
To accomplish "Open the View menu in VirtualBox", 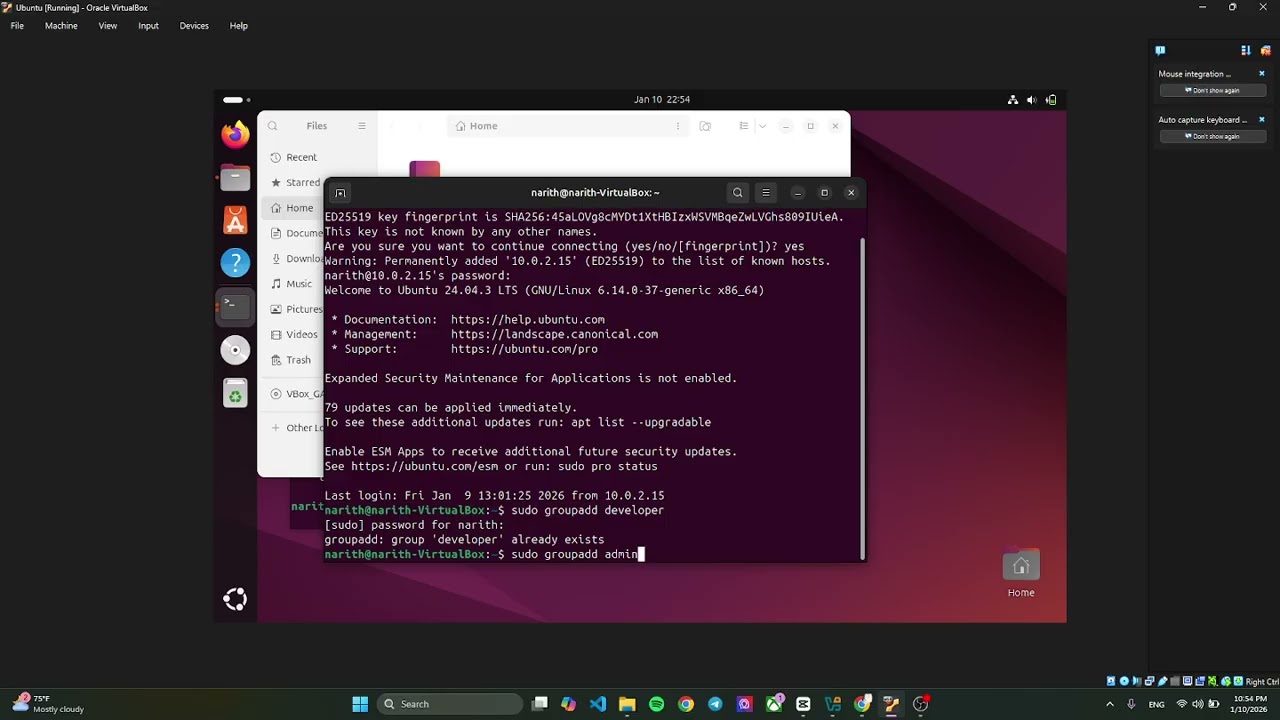I will click(x=108, y=26).
